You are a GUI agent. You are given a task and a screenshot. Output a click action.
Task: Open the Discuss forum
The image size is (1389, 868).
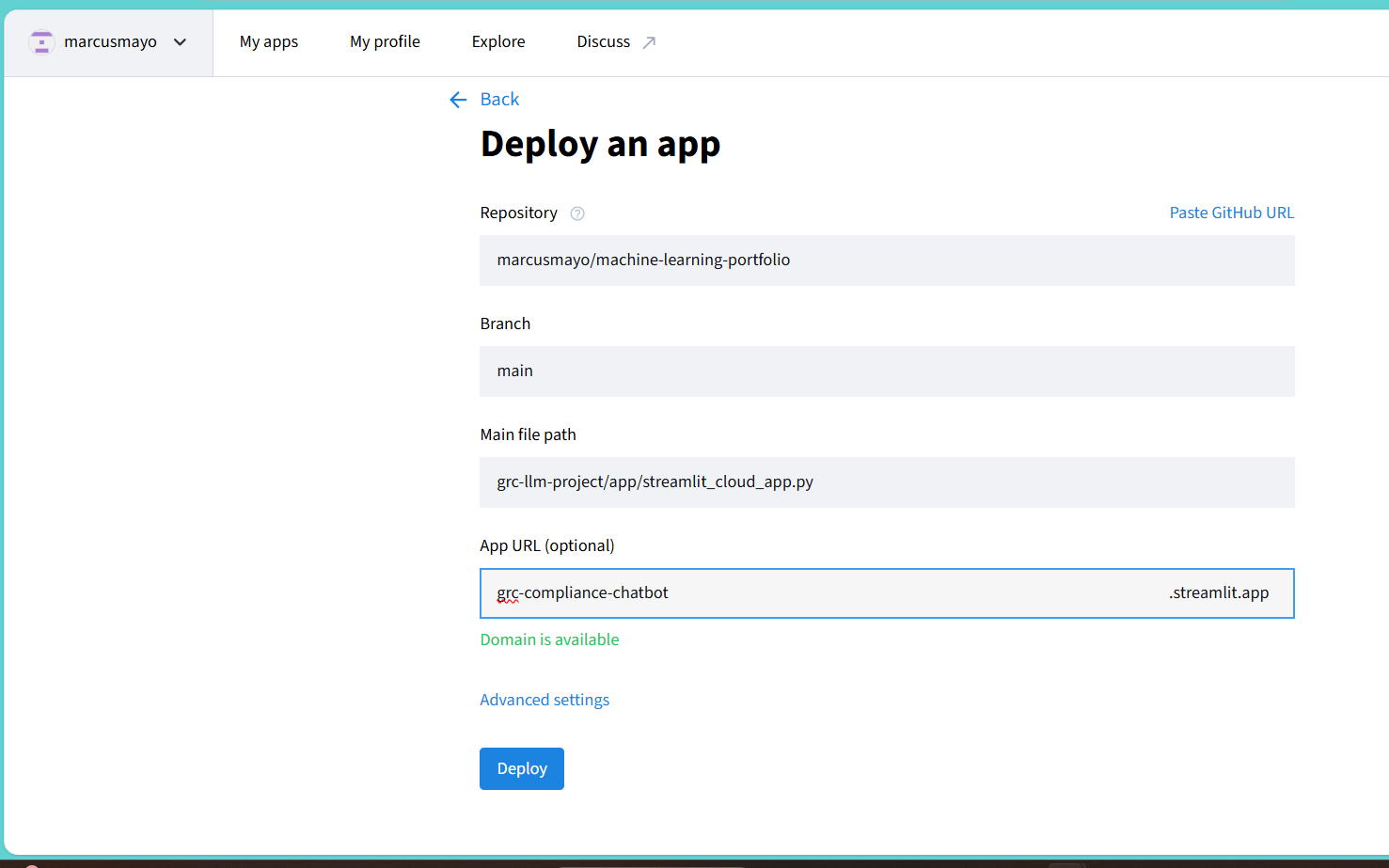point(603,40)
